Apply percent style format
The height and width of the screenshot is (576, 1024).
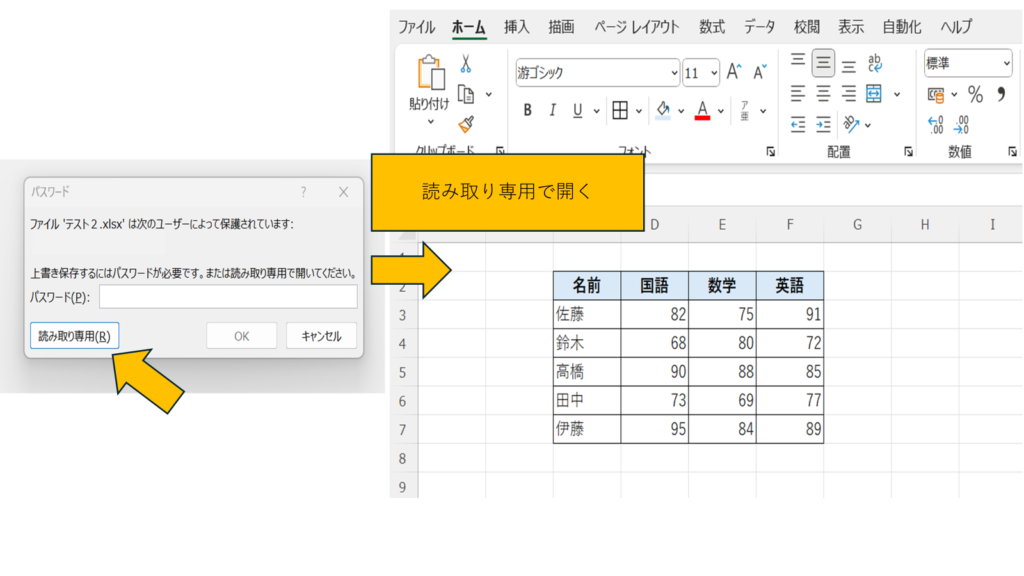pyautogui.click(x=975, y=95)
